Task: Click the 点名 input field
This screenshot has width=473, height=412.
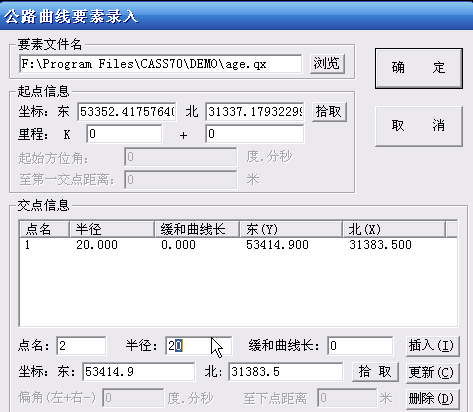Action: pos(81,346)
